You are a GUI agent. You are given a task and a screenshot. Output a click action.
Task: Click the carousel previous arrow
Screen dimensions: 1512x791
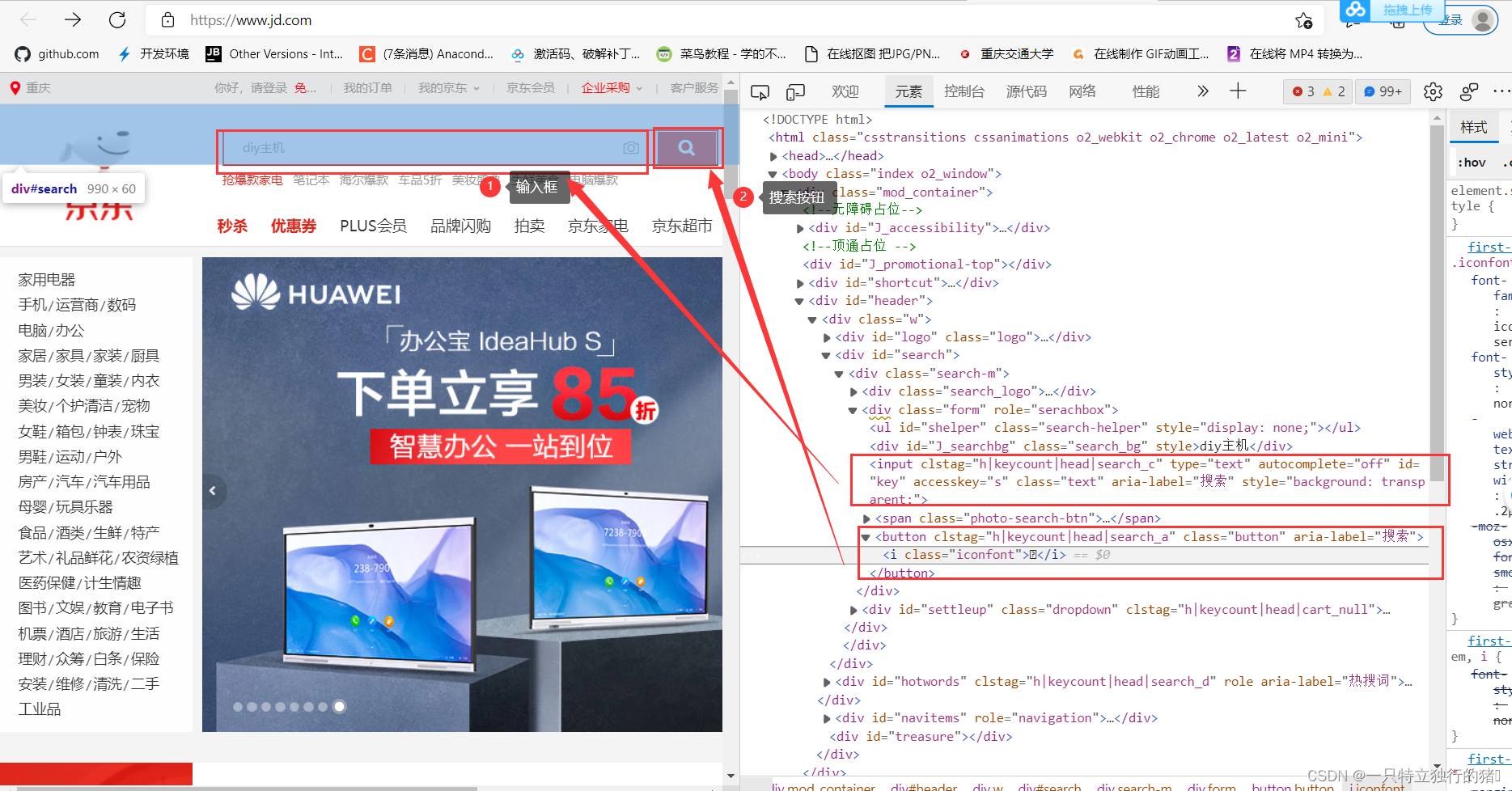pyautogui.click(x=212, y=491)
